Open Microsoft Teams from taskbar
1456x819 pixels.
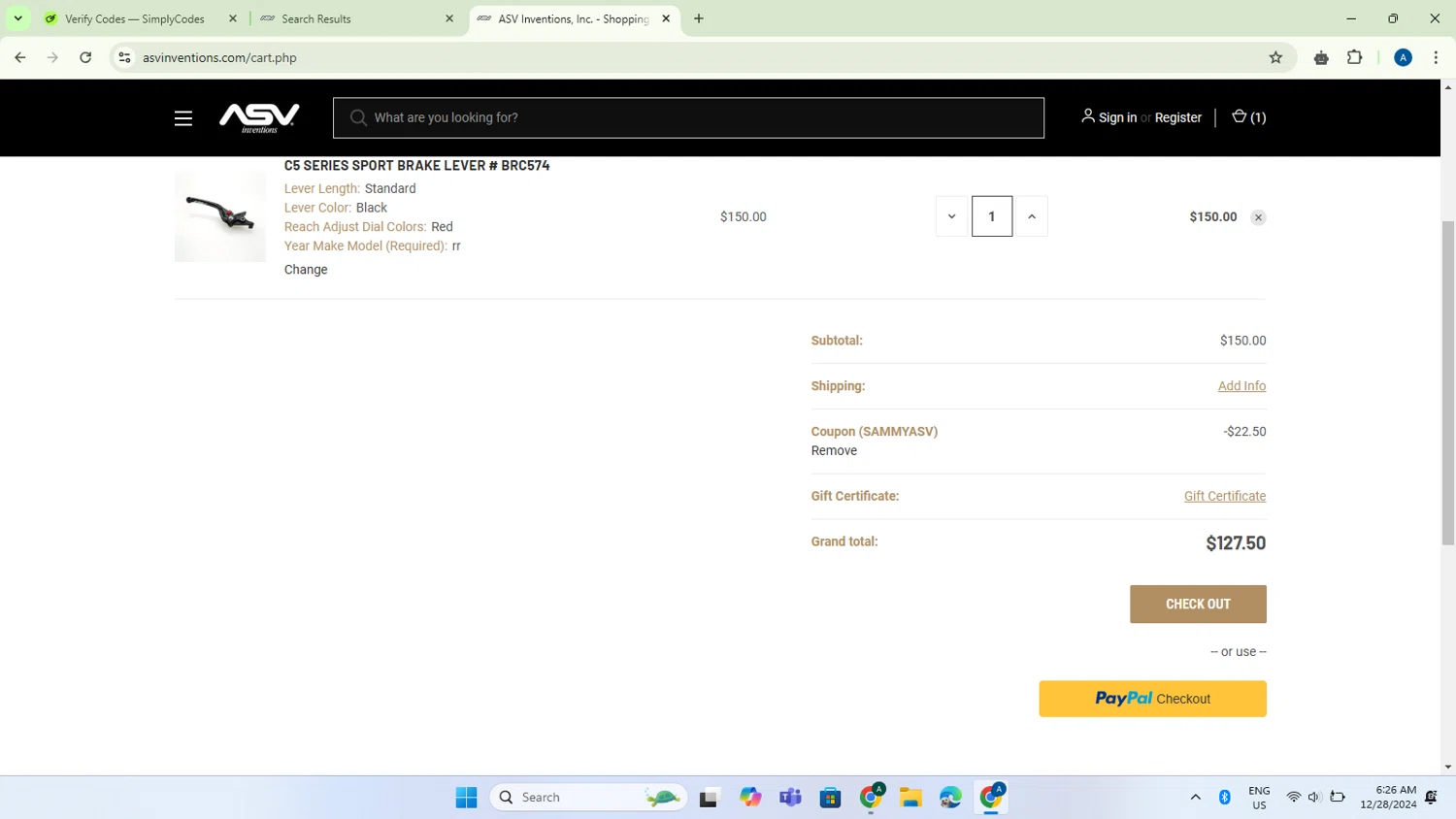(x=790, y=798)
